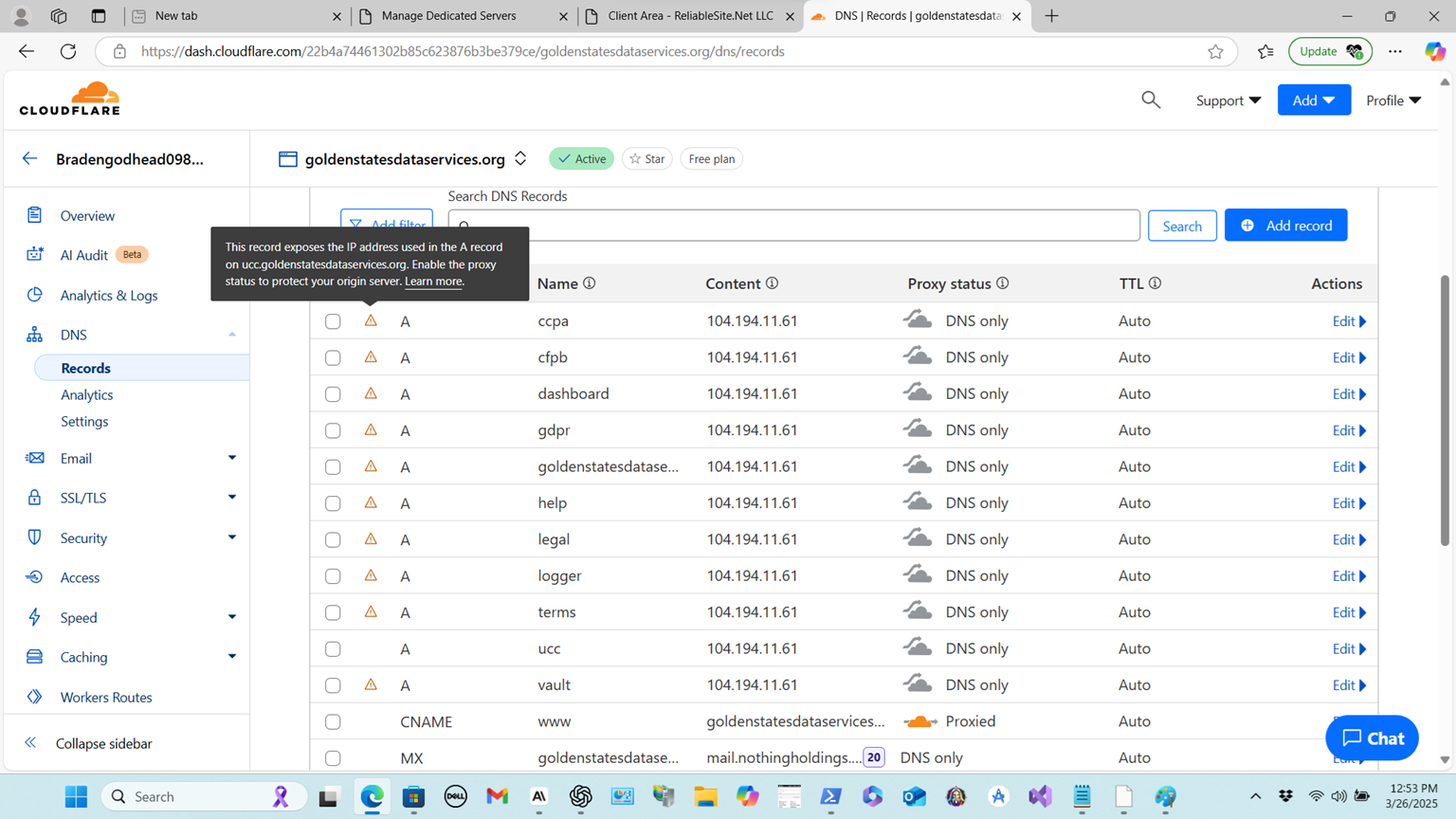Viewport: 1456px width, 819px height.
Task: Click the Cloudflare logo
Action: 70,99
